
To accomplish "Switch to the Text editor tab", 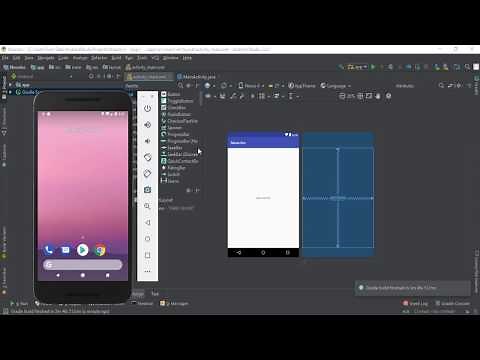I will 155,294.
